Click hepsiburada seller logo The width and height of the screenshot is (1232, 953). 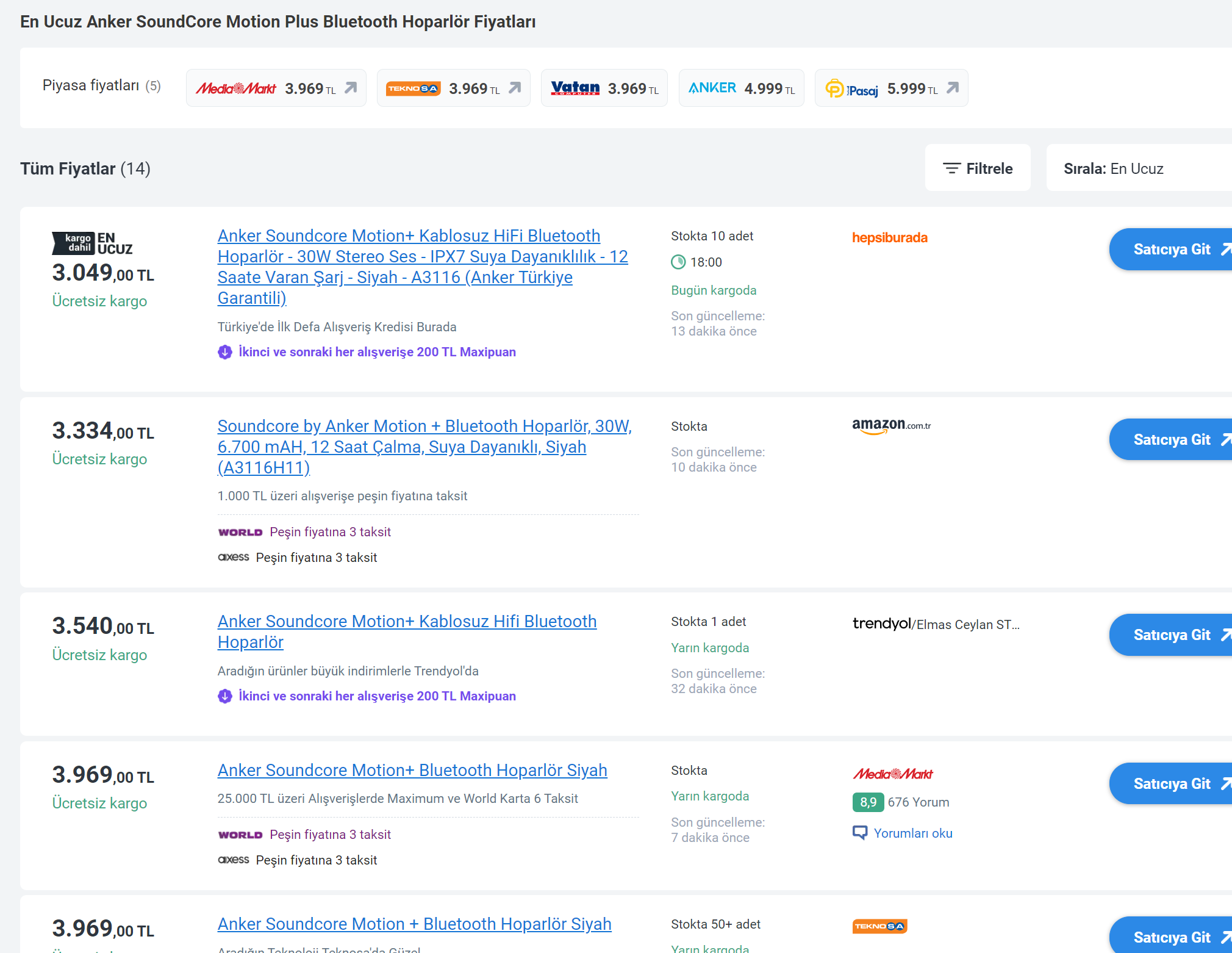point(890,237)
